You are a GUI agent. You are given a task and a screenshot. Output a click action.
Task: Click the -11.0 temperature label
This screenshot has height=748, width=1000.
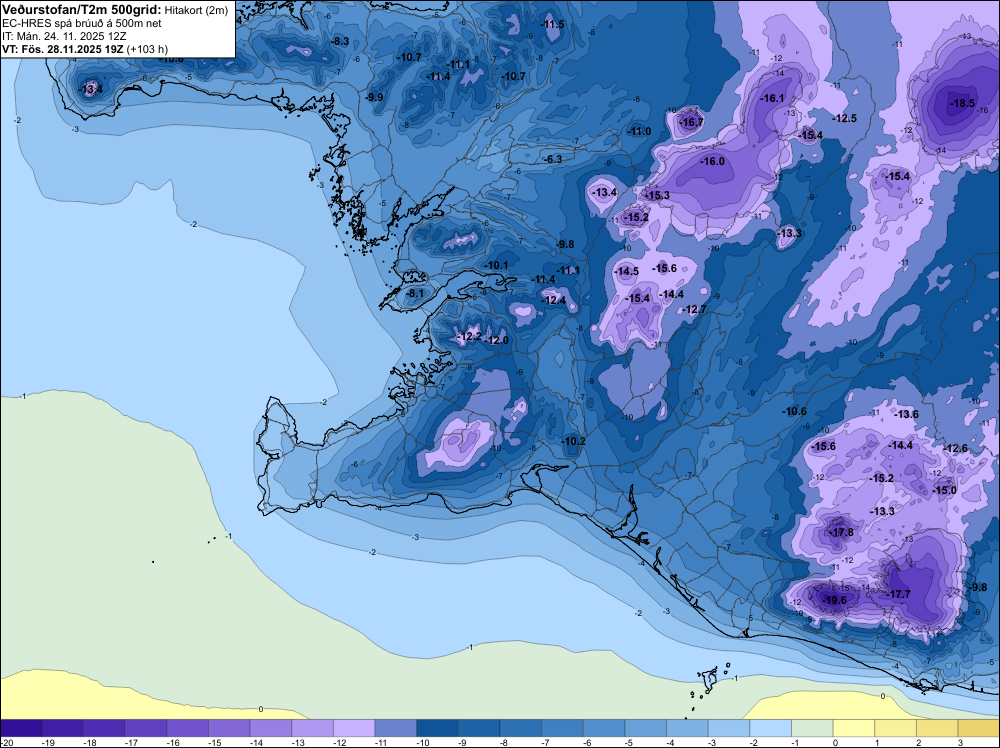pyautogui.click(x=639, y=131)
